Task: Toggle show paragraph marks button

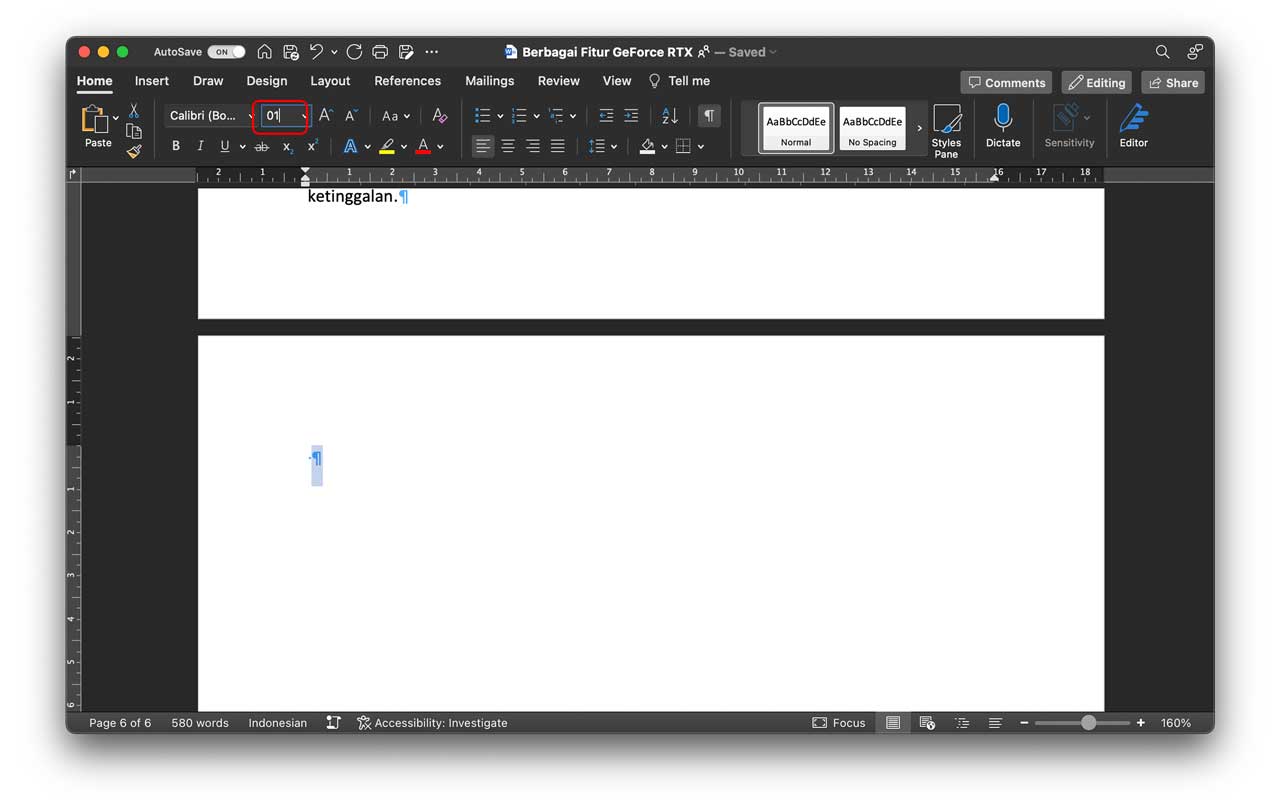Action: click(709, 116)
